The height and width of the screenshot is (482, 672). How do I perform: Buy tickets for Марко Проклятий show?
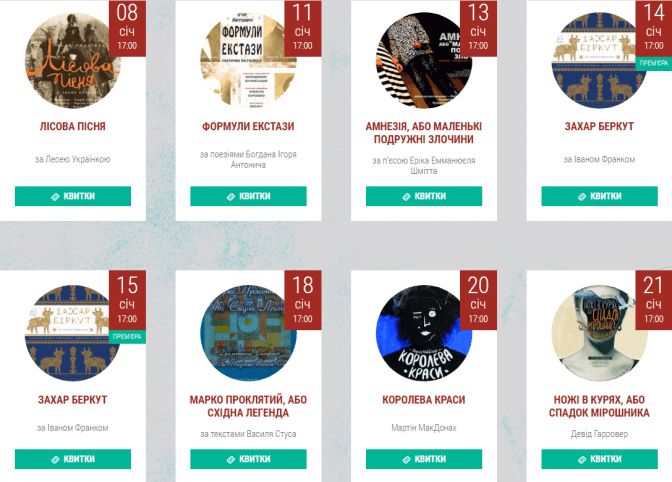(248, 459)
